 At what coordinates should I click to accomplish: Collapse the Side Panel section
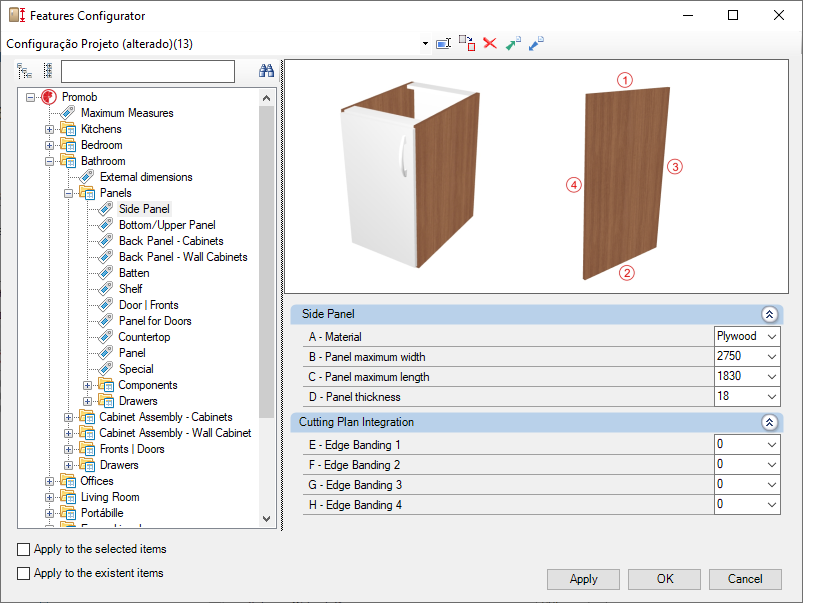pos(769,314)
